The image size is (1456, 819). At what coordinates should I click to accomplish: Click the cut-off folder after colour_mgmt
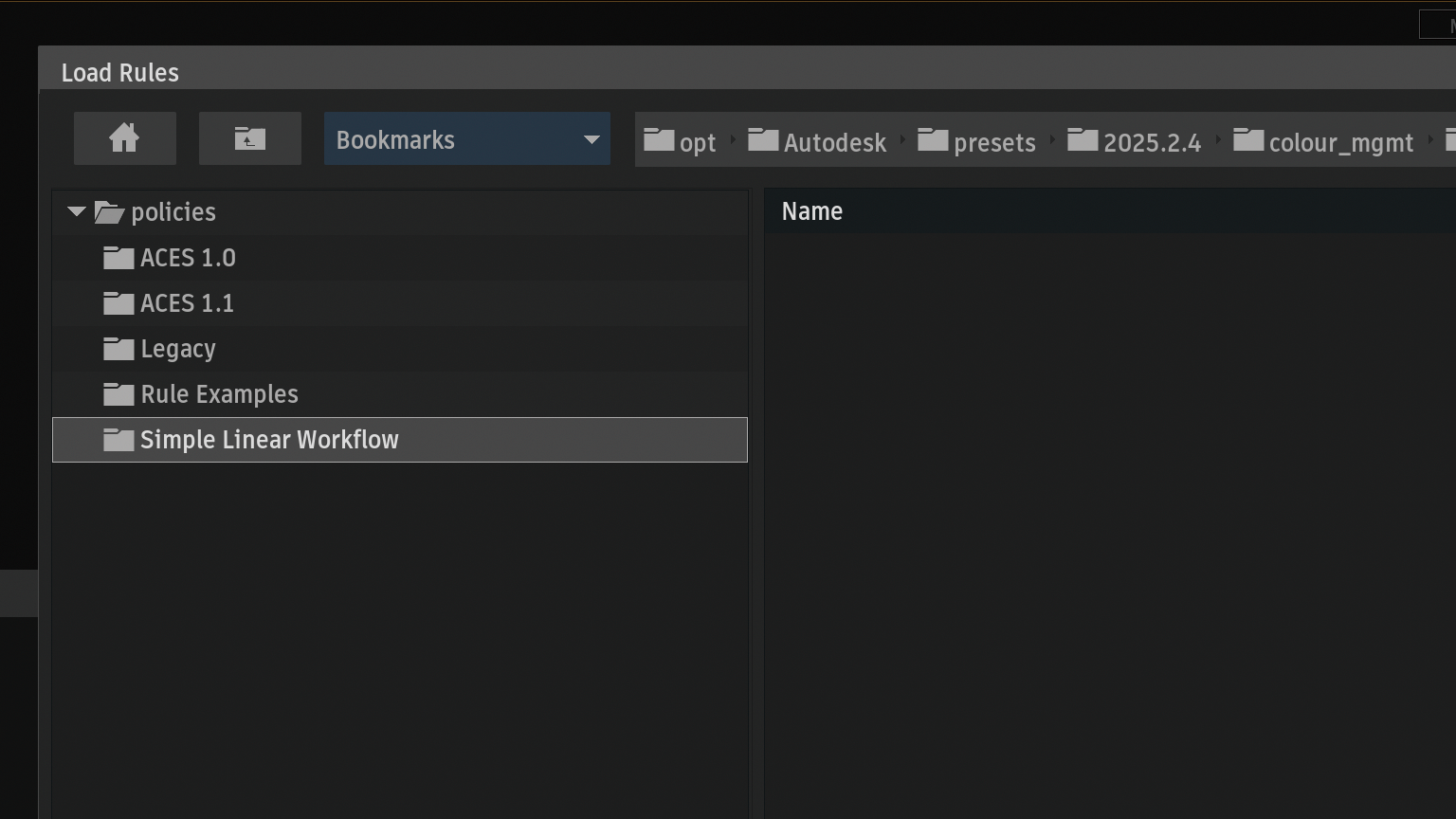coord(1449,141)
